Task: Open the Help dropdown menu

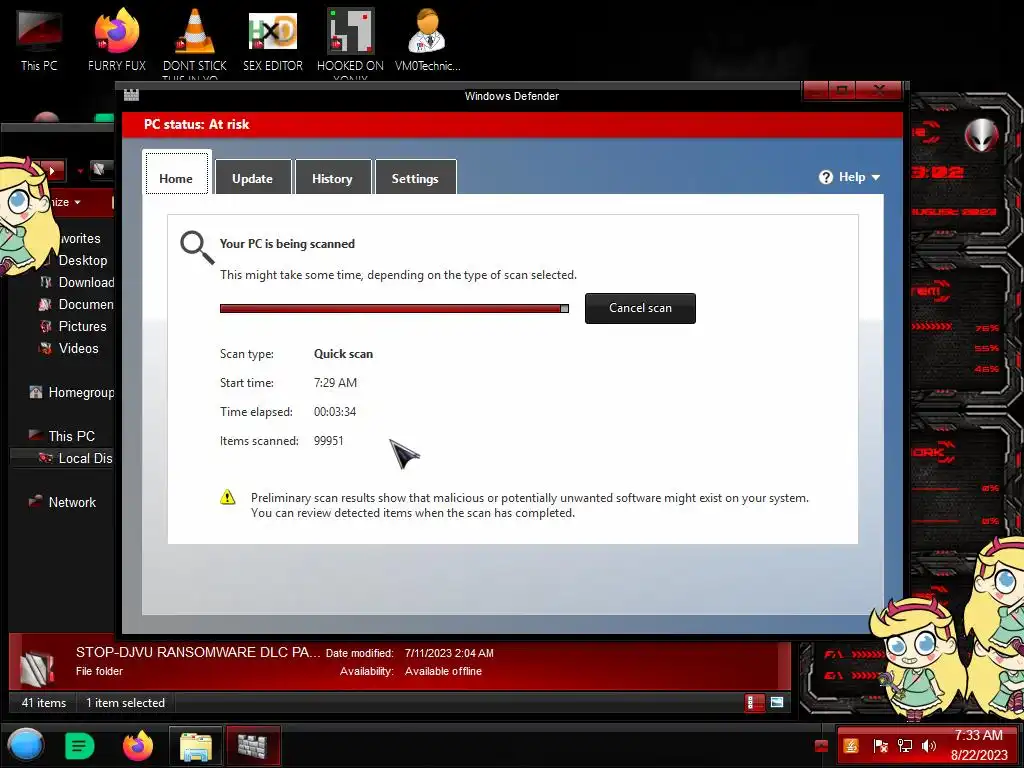Action: coord(850,177)
